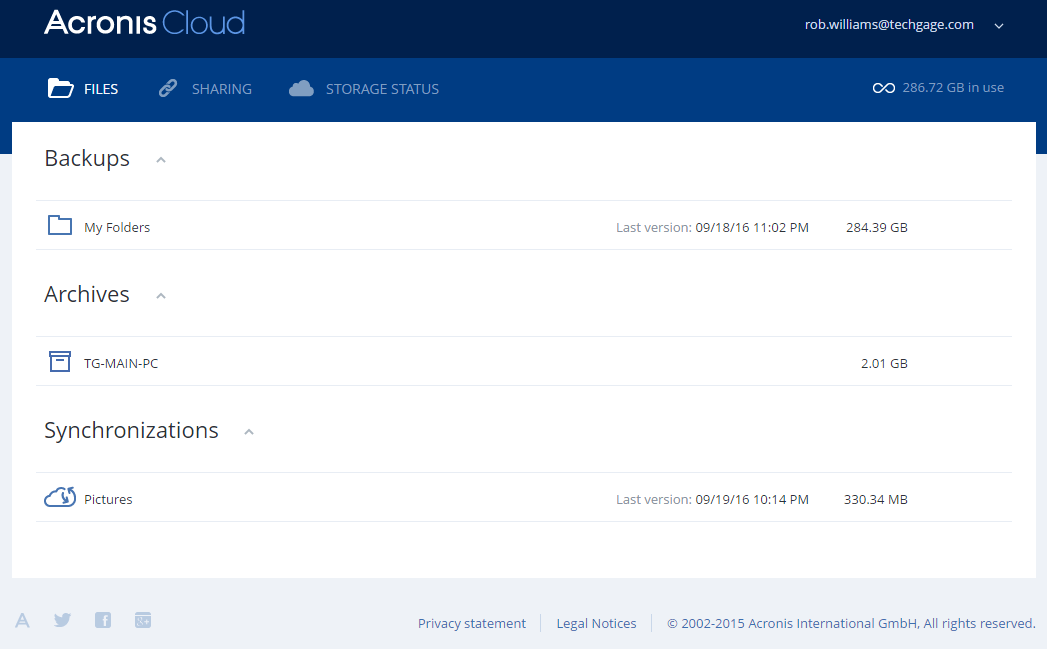This screenshot has height=649, width=1047.
Task: Click the 09/18/16 11:02 PM version date
Action: 752,228
